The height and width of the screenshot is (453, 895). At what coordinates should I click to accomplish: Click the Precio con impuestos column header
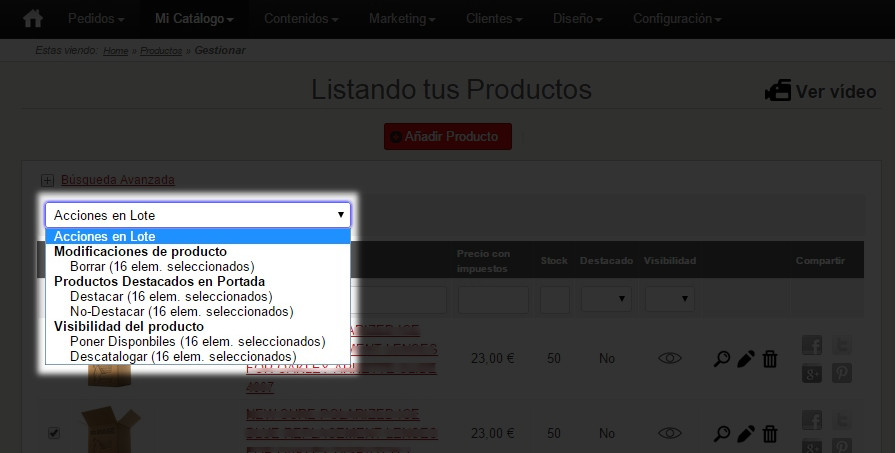(x=483, y=261)
